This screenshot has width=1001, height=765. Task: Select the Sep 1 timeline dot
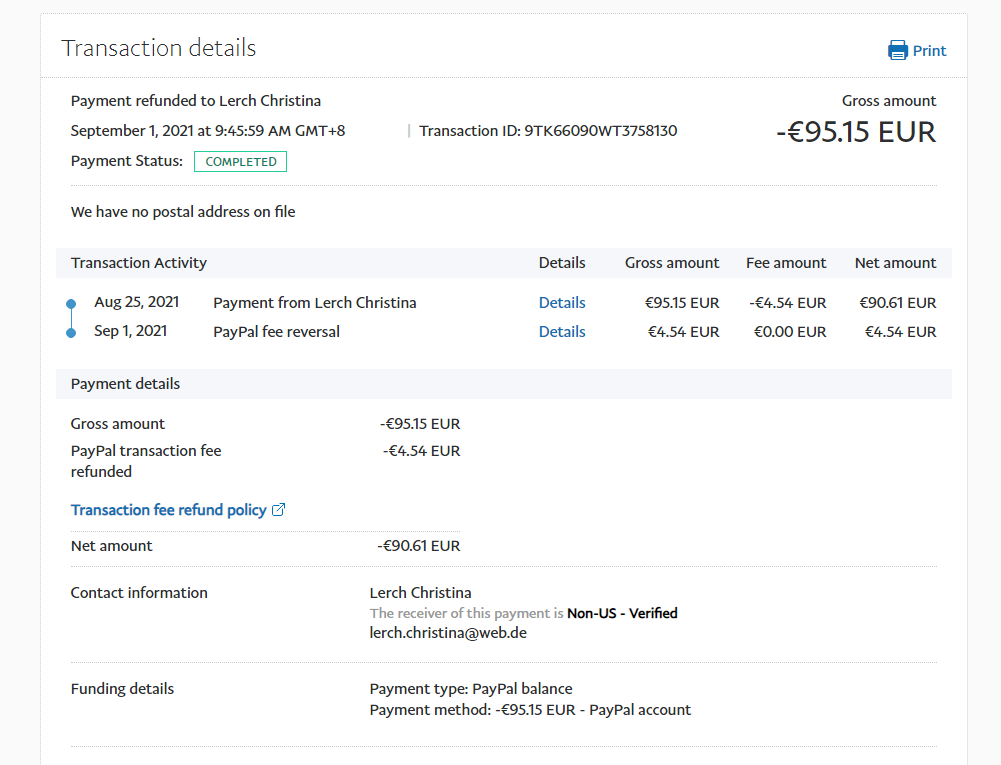coord(70,332)
